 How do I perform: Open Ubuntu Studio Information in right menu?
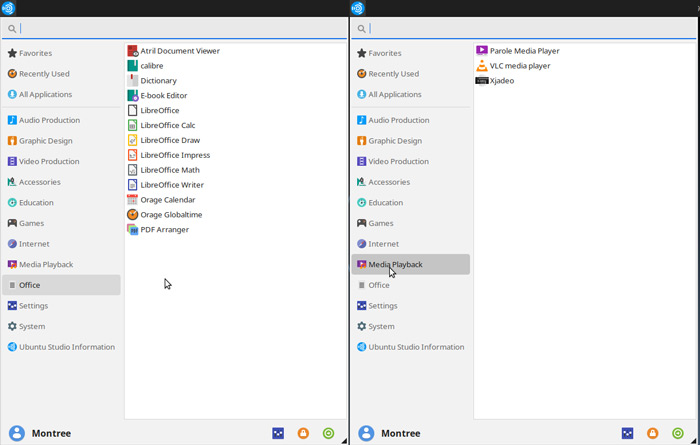pos(411,347)
